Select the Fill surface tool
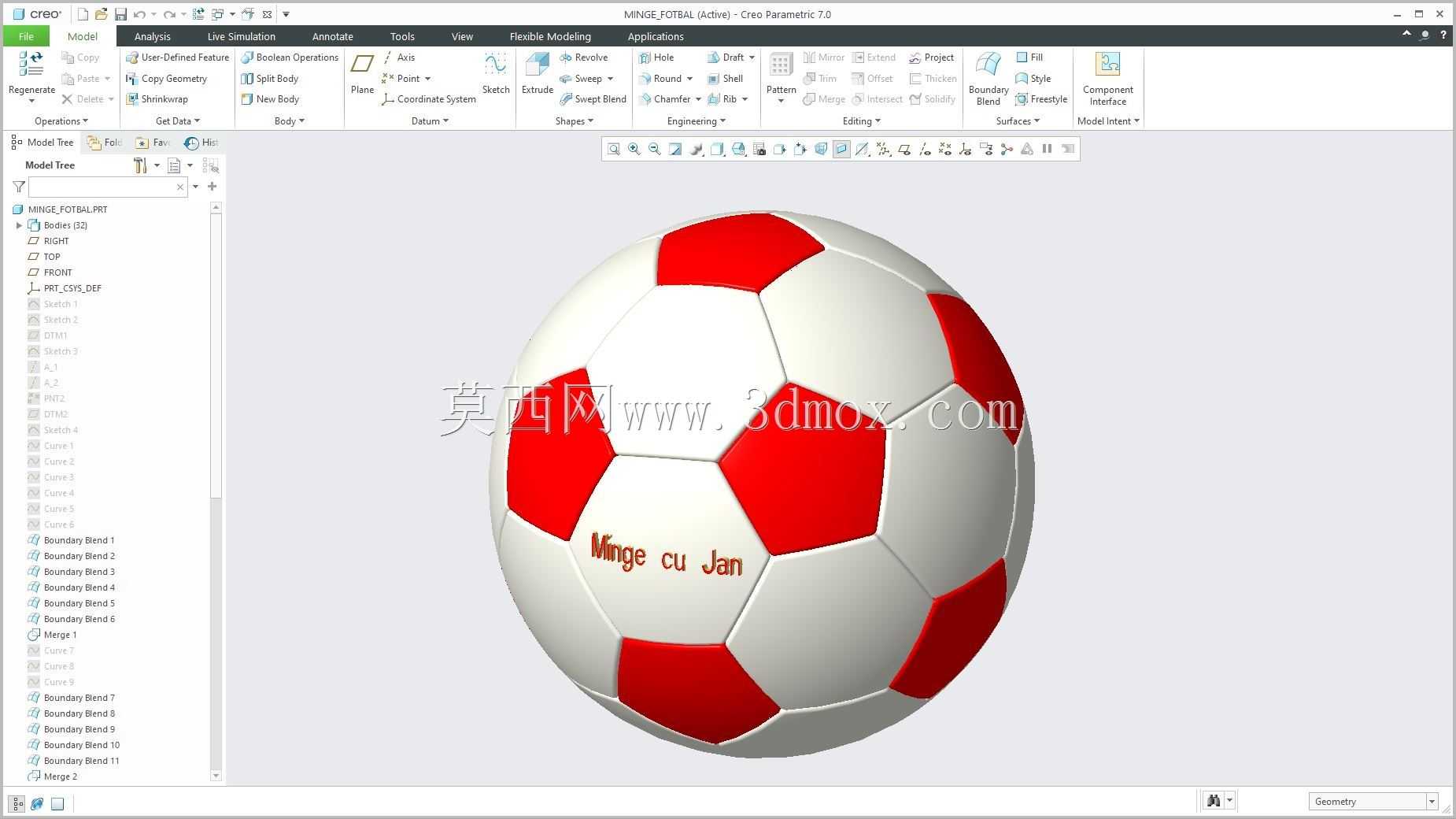1456x819 pixels. click(1029, 57)
